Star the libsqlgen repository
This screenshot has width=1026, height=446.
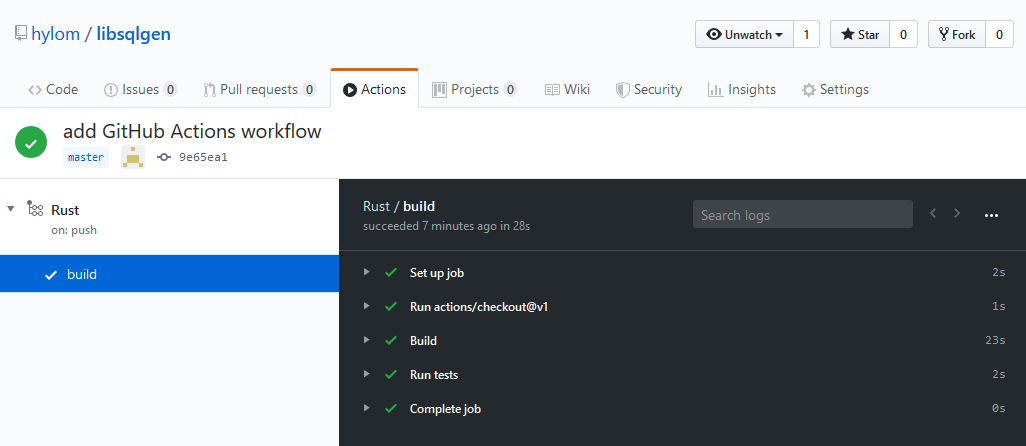pyautogui.click(x=860, y=35)
